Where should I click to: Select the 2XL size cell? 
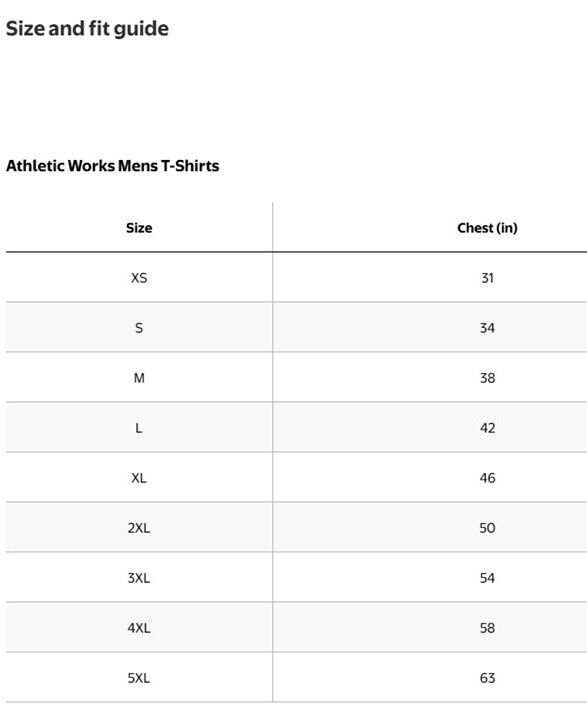coord(139,528)
